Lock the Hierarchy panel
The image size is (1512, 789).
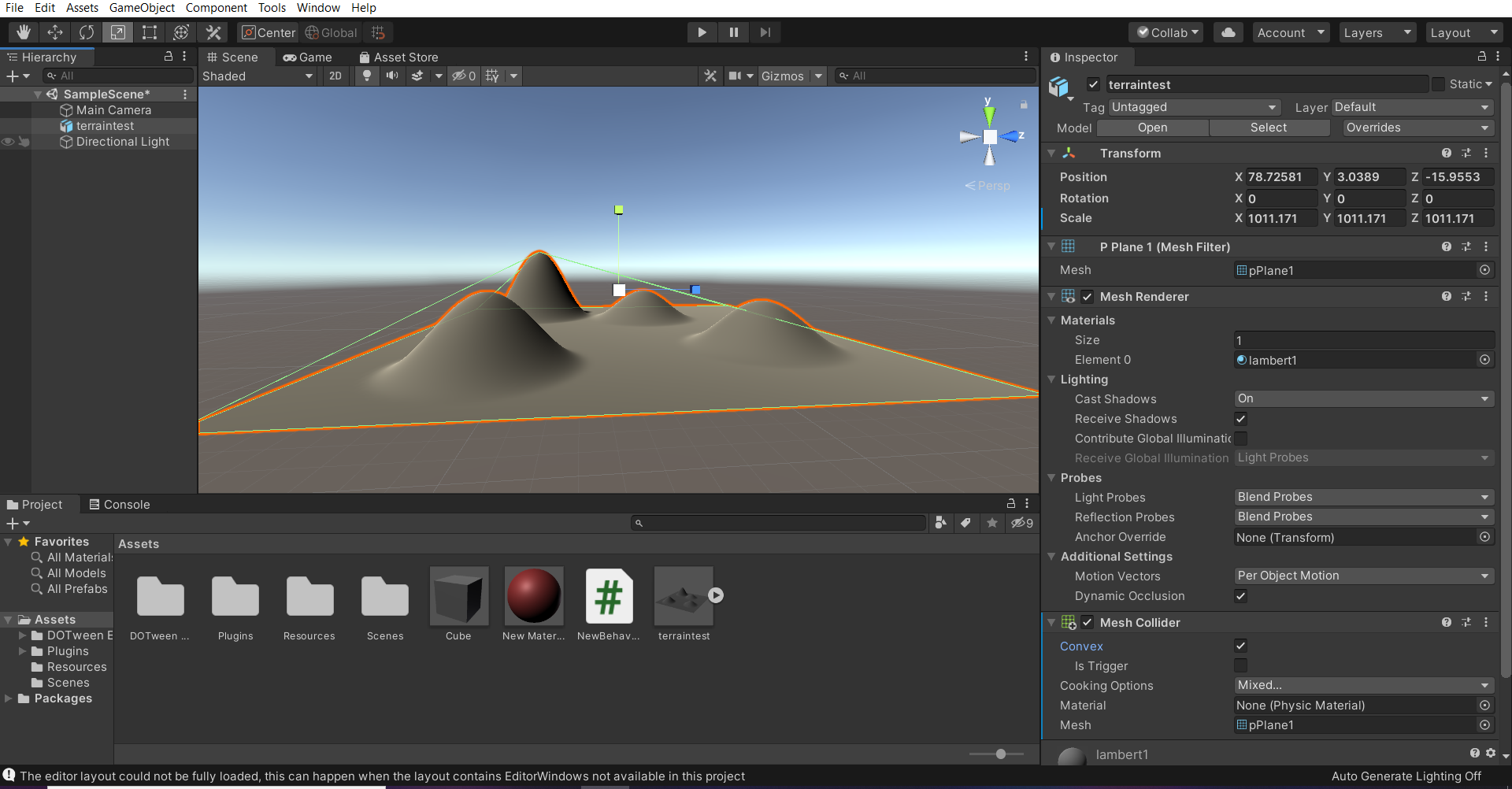[168, 57]
